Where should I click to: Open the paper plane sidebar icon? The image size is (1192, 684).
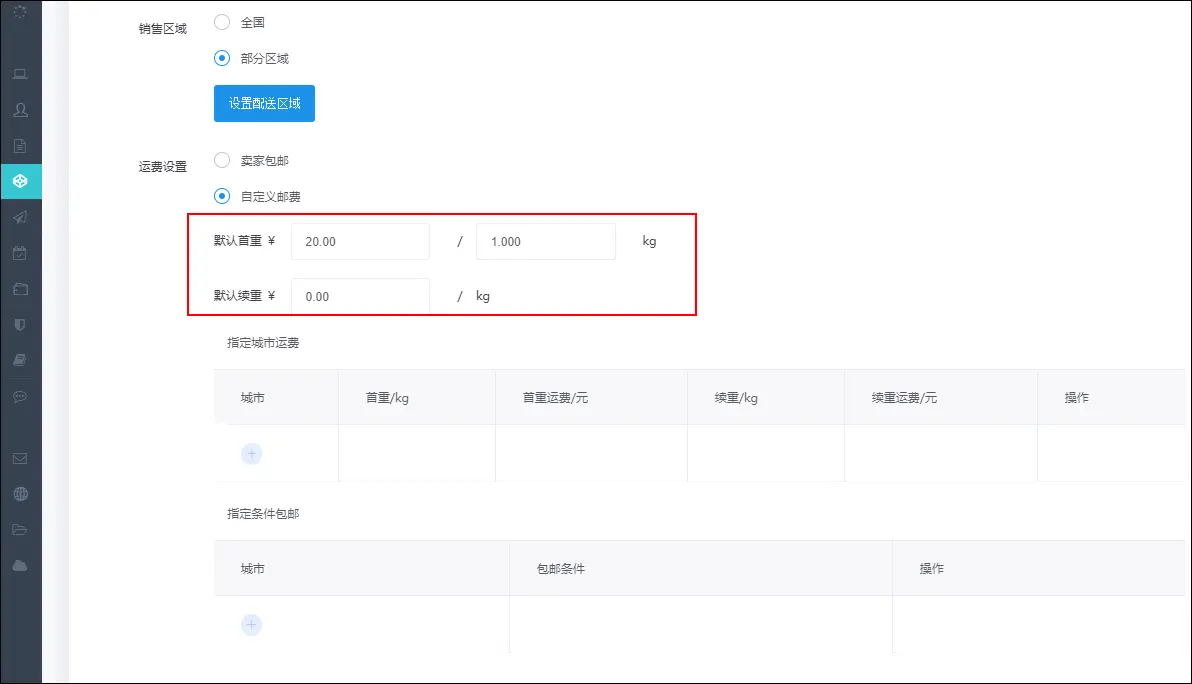(20, 217)
